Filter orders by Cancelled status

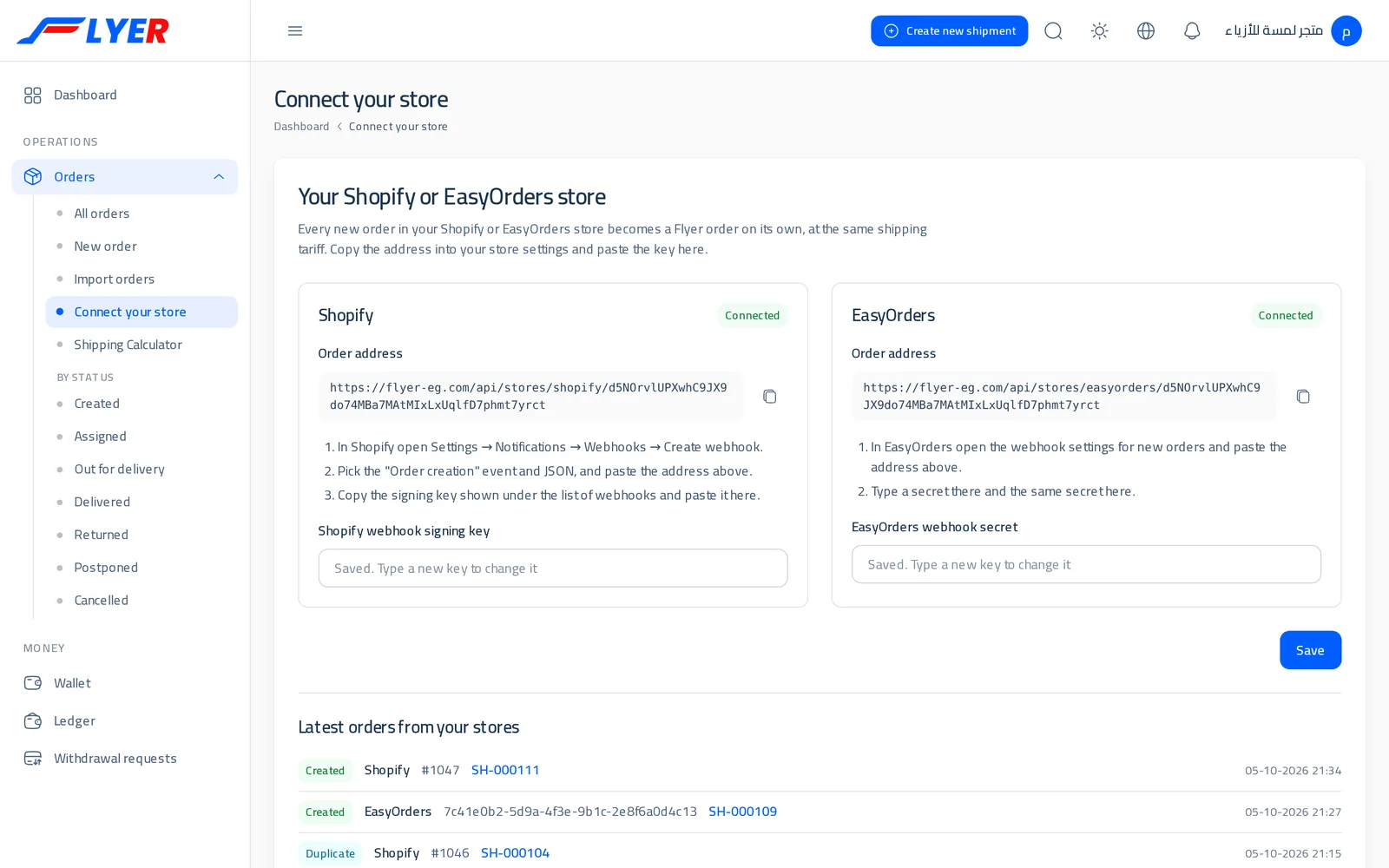pos(101,601)
